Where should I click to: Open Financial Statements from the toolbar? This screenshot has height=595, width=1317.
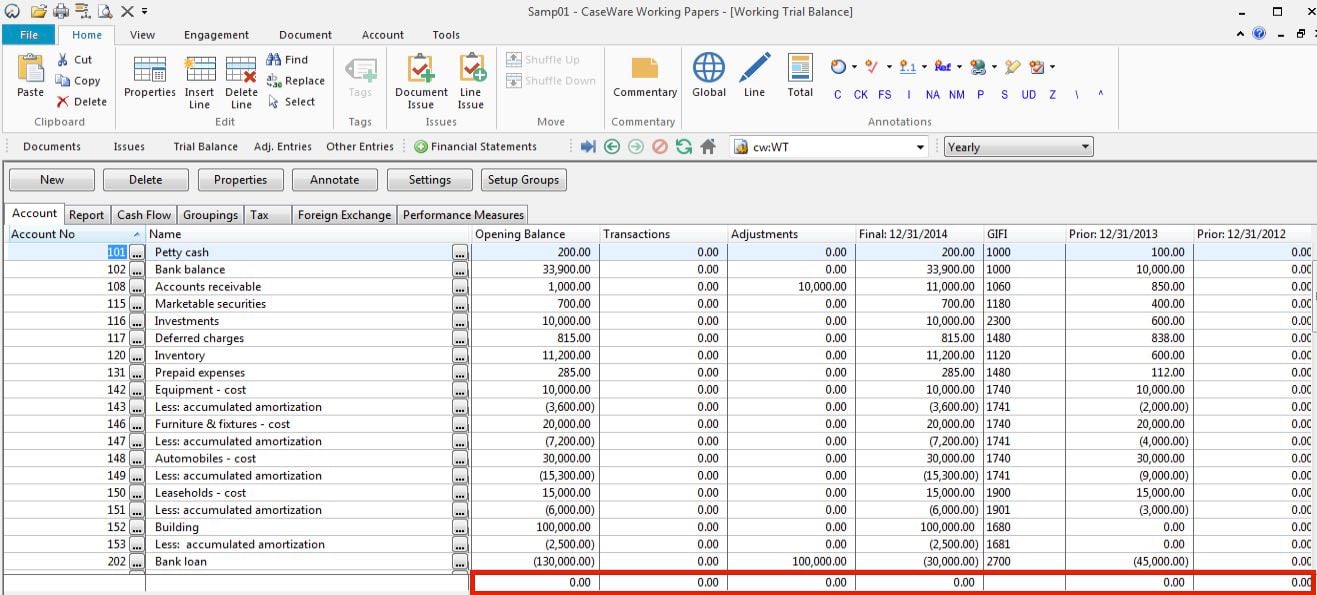[476, 146]
